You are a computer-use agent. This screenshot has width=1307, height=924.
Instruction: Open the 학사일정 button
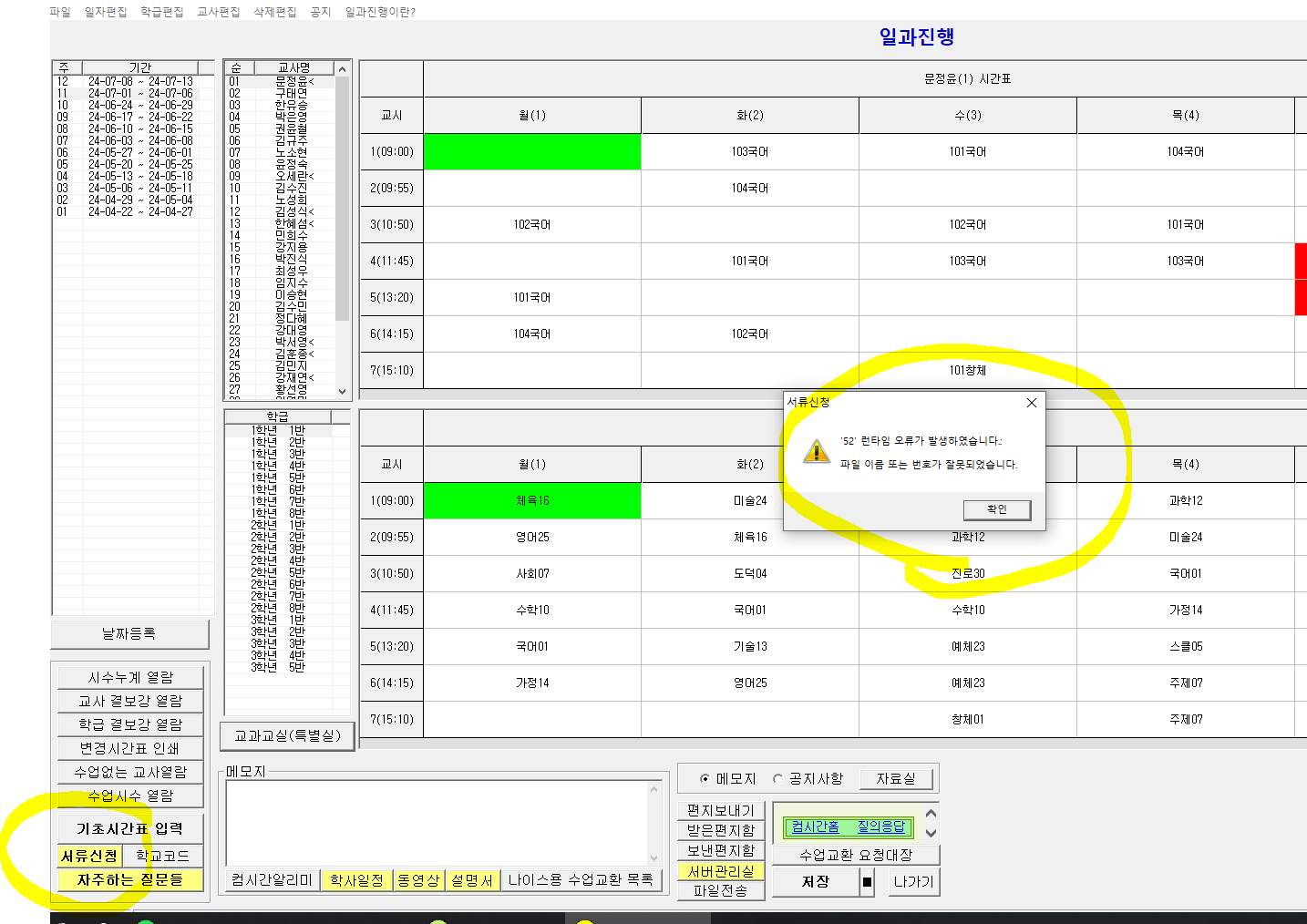(x=356, y=879)
